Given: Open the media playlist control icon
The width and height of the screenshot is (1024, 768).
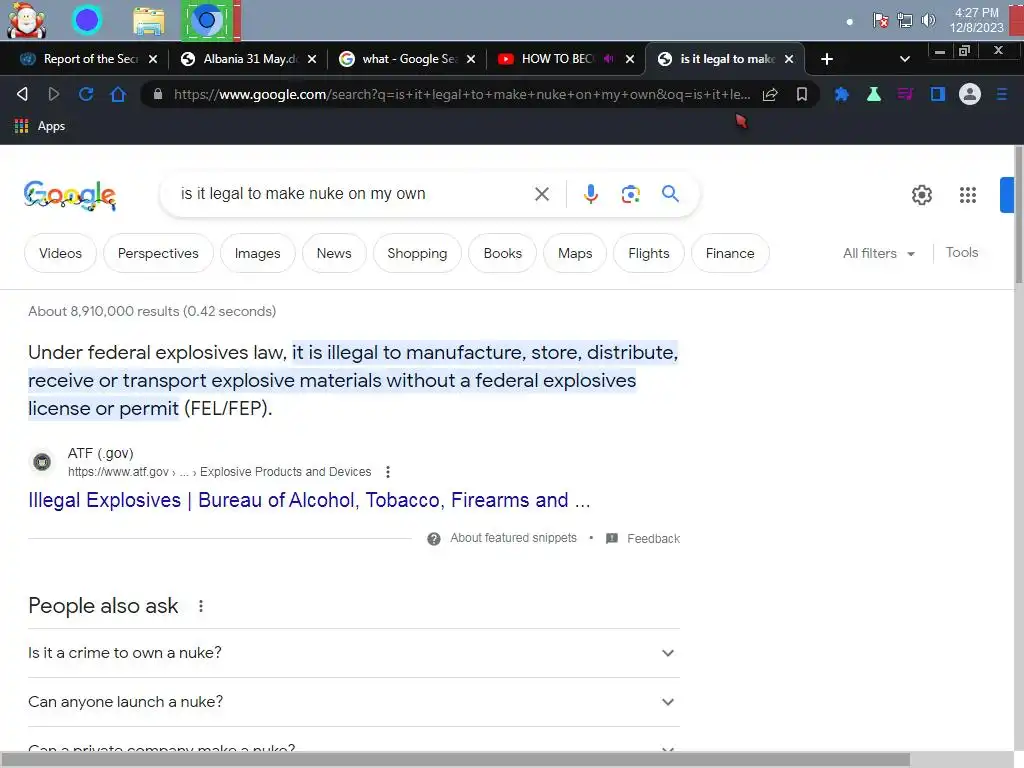Looking at the screenshot, I should coord(905,95).
